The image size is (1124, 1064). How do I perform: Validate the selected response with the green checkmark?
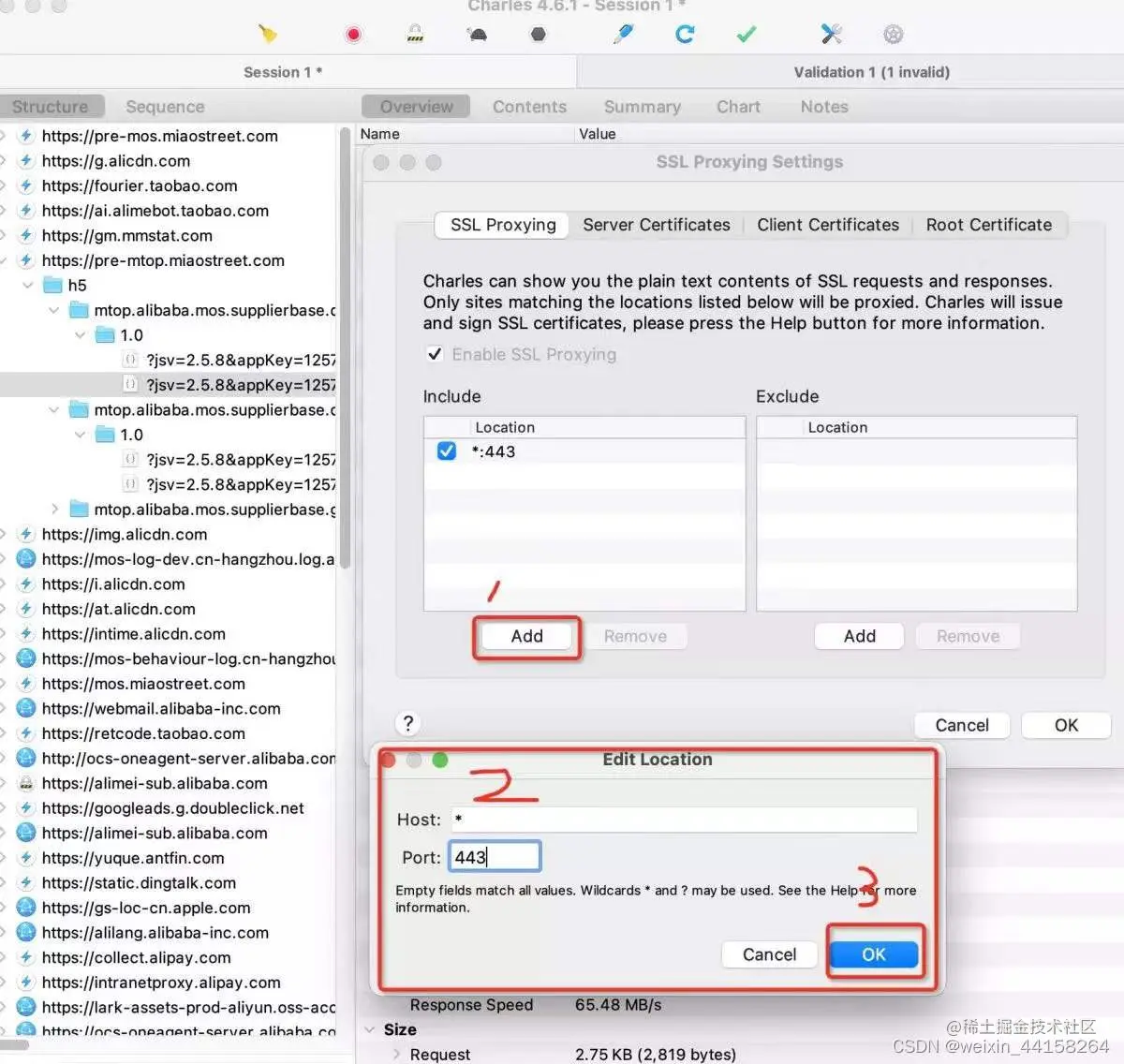[x=746, y=35]
